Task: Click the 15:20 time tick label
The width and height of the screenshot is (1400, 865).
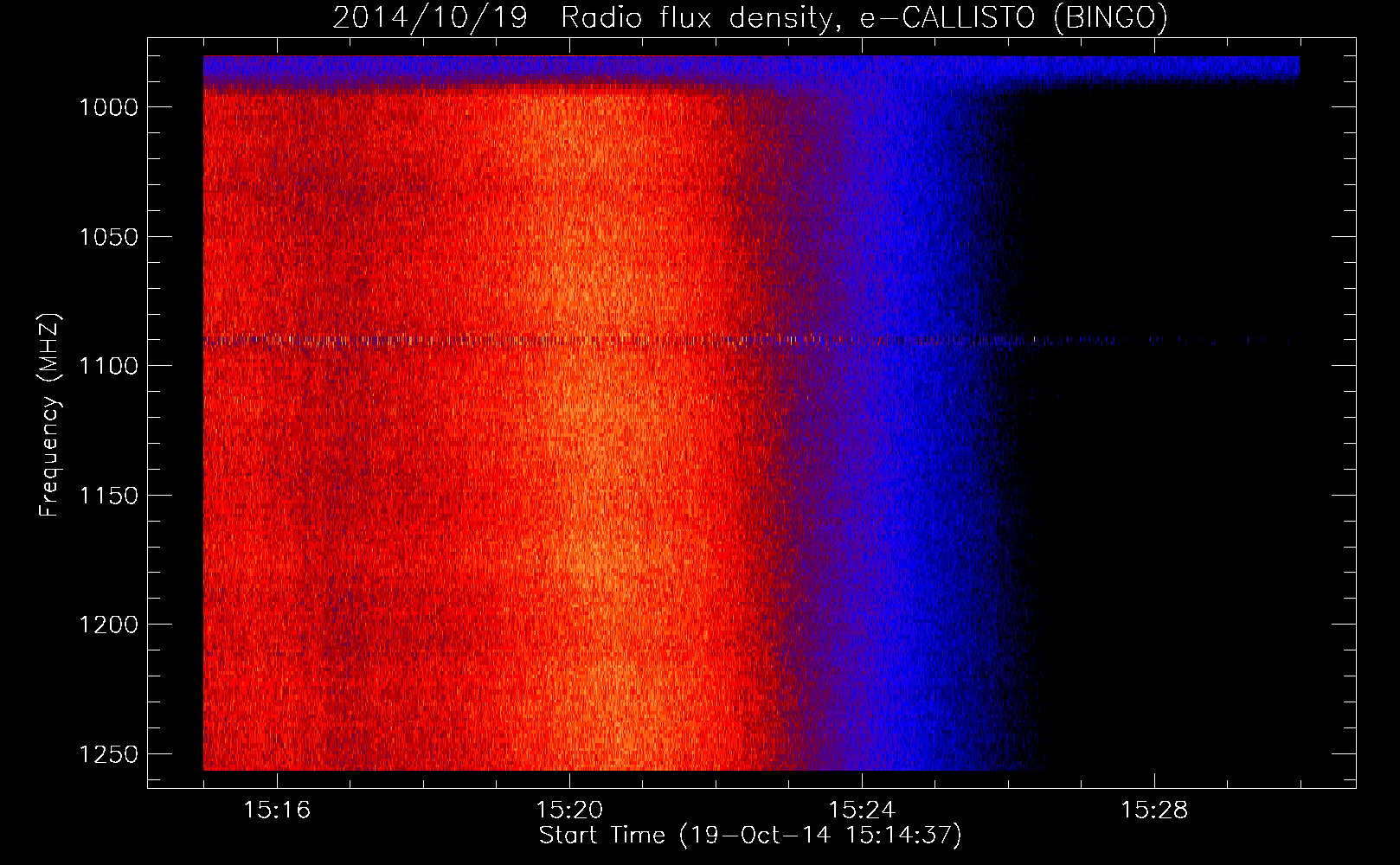Action: coord(569,811)
